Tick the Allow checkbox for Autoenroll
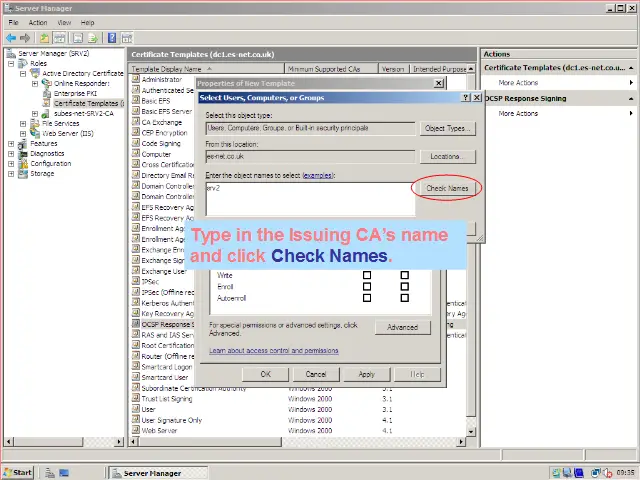640x480 pixels. pos(367,298)
